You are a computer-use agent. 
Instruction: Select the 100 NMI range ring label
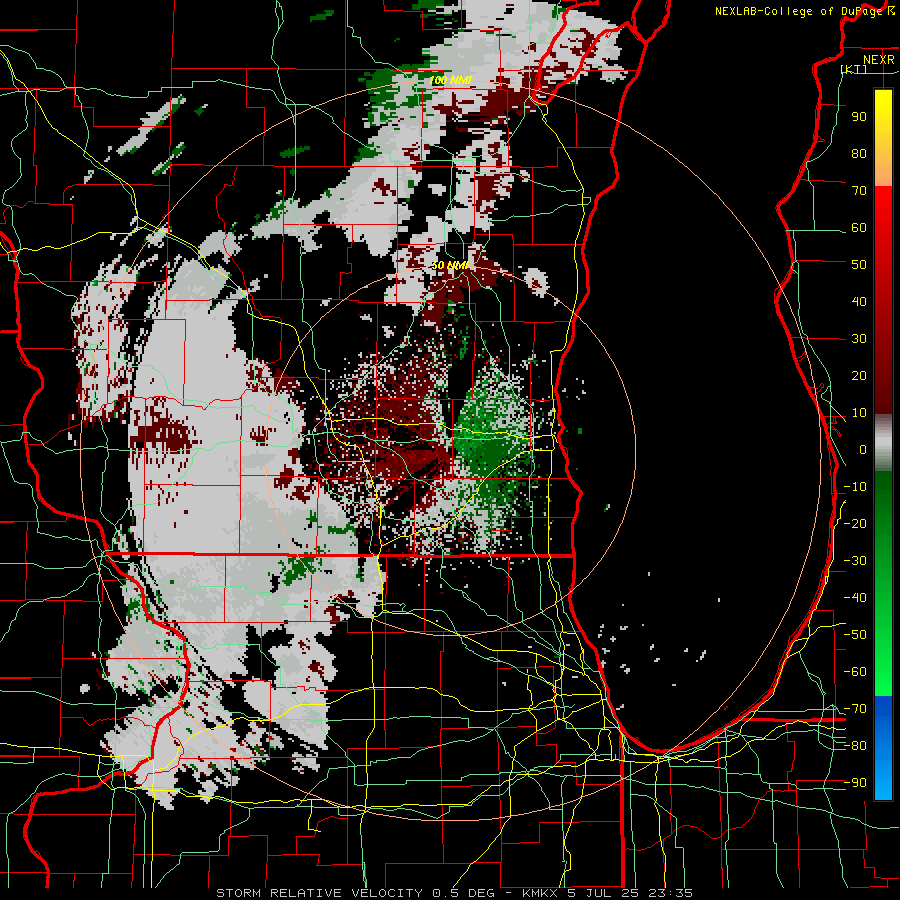[450, 80]
